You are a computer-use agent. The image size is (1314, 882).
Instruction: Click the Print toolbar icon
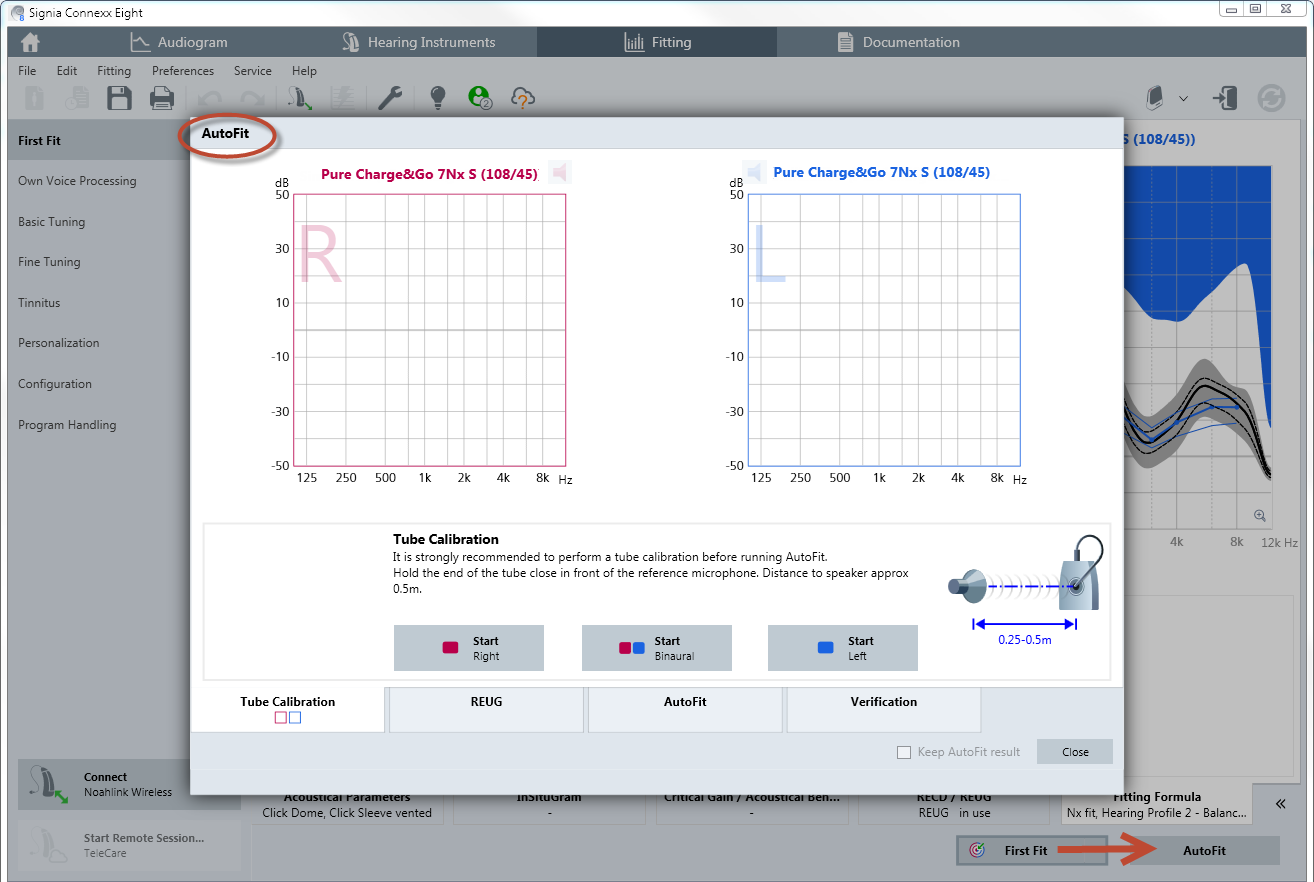click(162, 98)
